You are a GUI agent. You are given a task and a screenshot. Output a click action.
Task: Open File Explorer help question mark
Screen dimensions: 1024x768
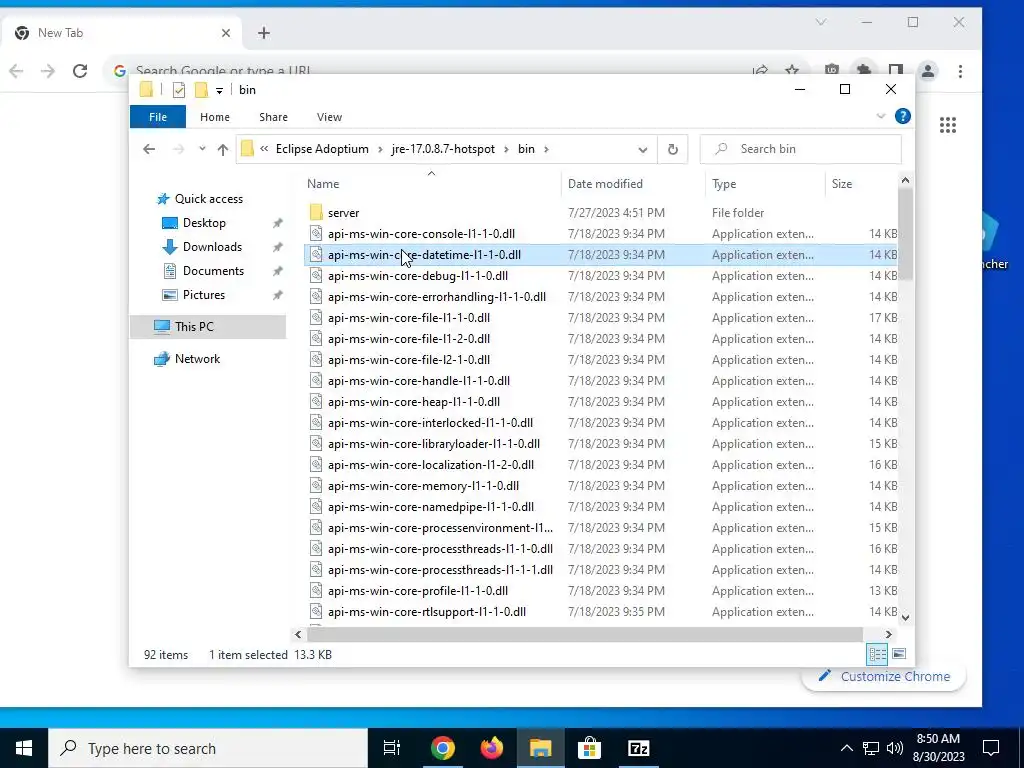click(903, 116)
